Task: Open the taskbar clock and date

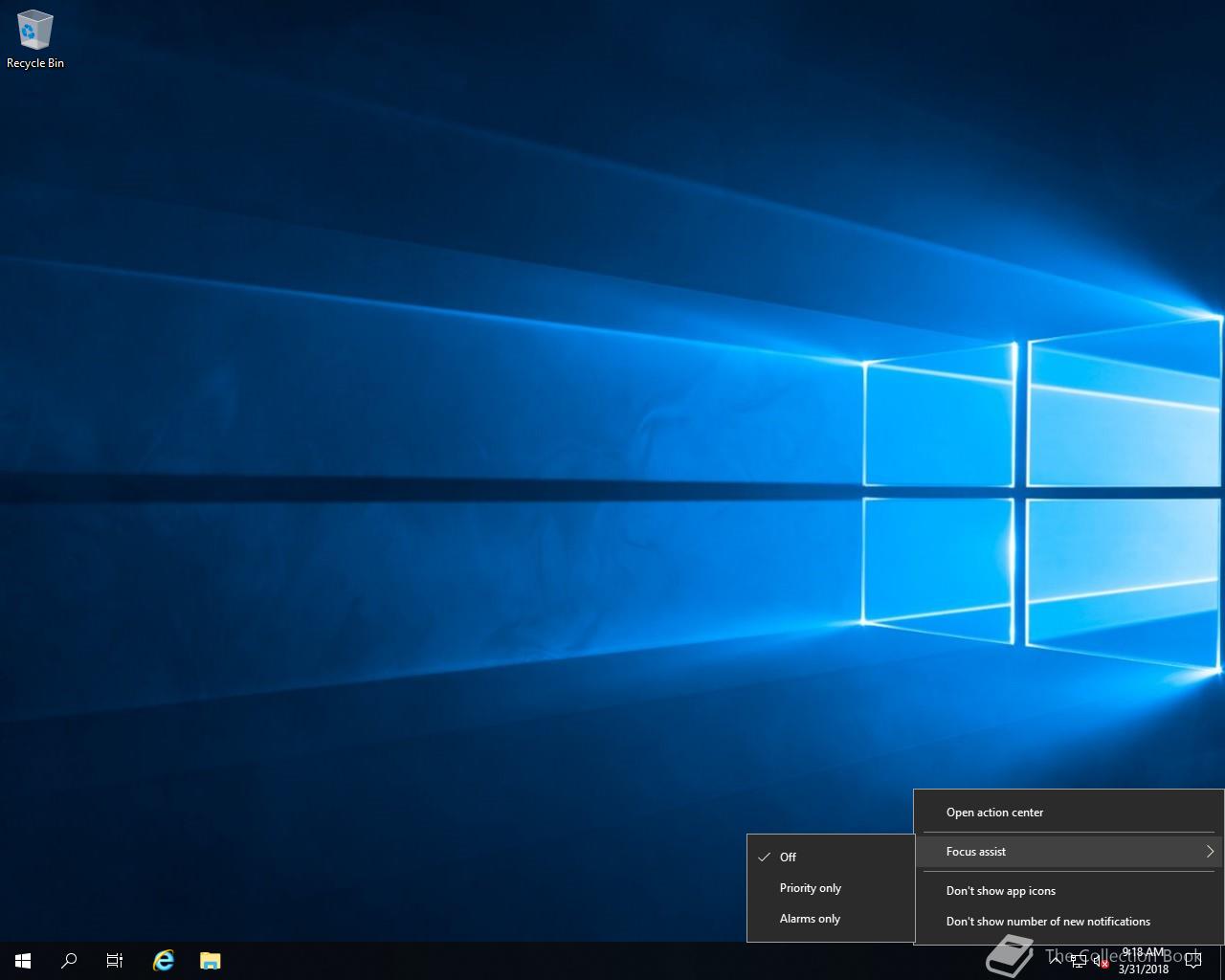Action: click(1143, 961)
